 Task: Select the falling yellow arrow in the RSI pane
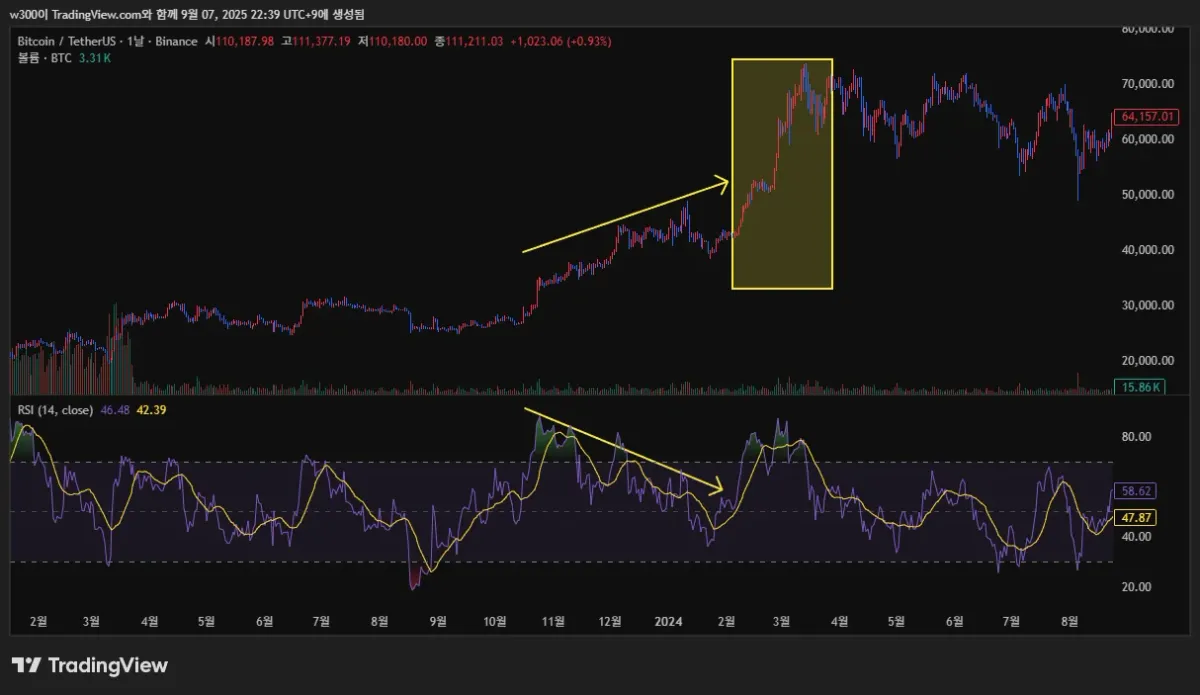pos(622,449)
